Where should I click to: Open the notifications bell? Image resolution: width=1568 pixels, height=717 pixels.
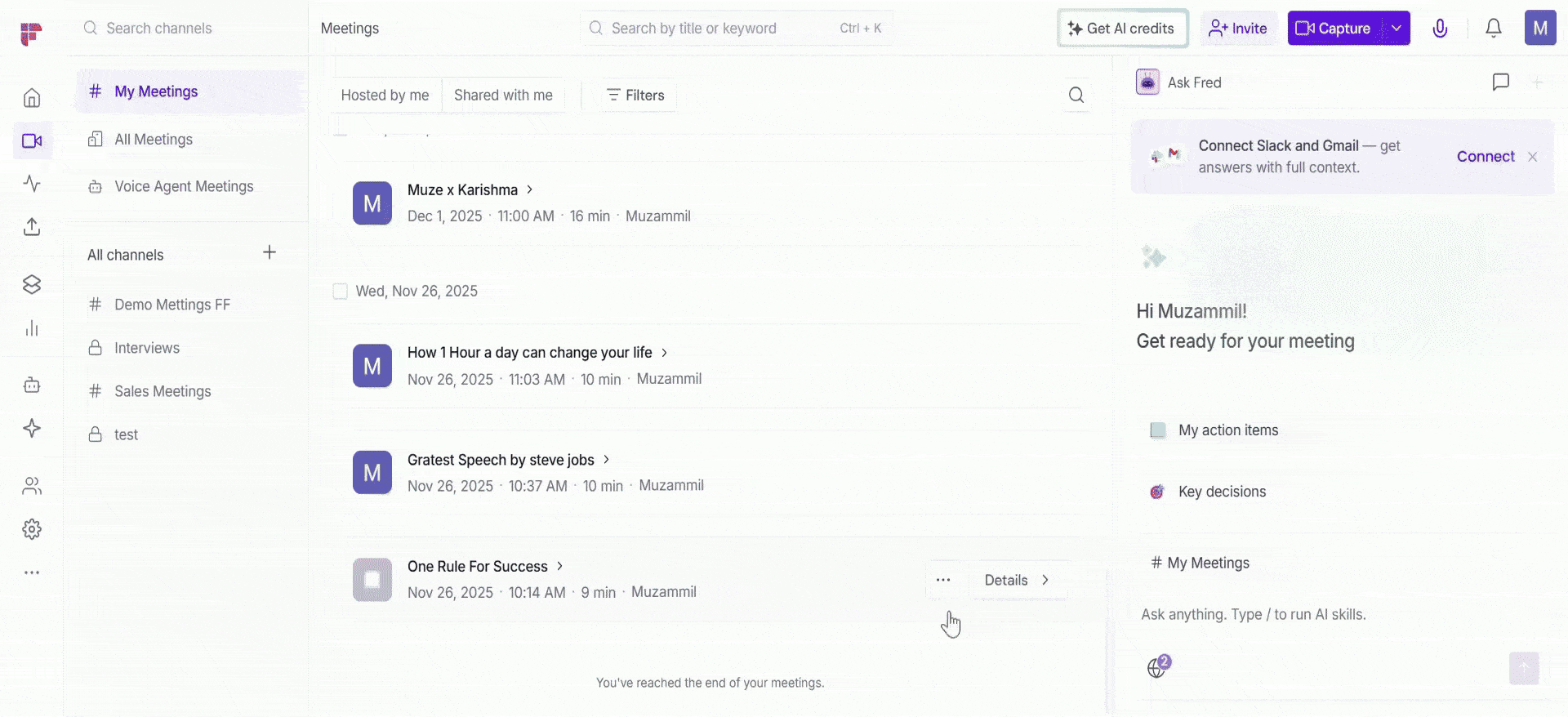(1493, 29)
